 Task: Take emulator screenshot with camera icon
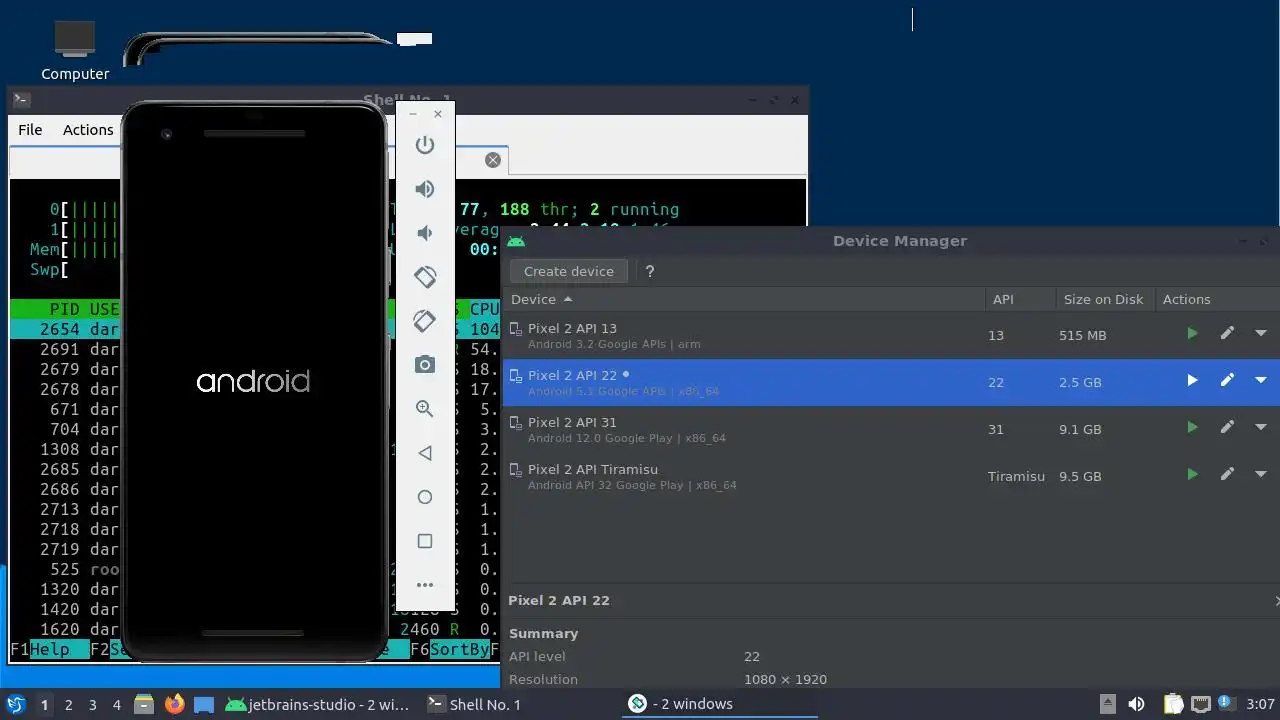pyautogui.click(x=425, y=365)
